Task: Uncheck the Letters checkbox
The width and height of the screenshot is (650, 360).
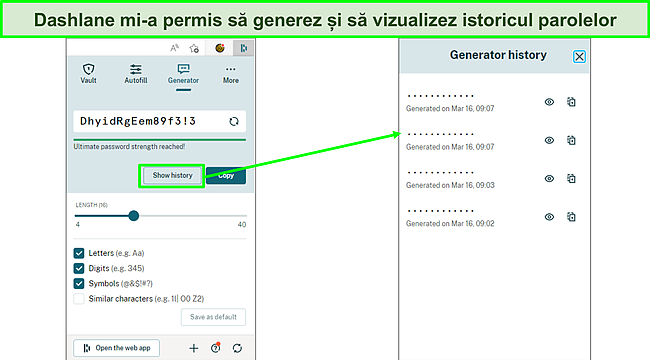Action: tap(79, 253)
